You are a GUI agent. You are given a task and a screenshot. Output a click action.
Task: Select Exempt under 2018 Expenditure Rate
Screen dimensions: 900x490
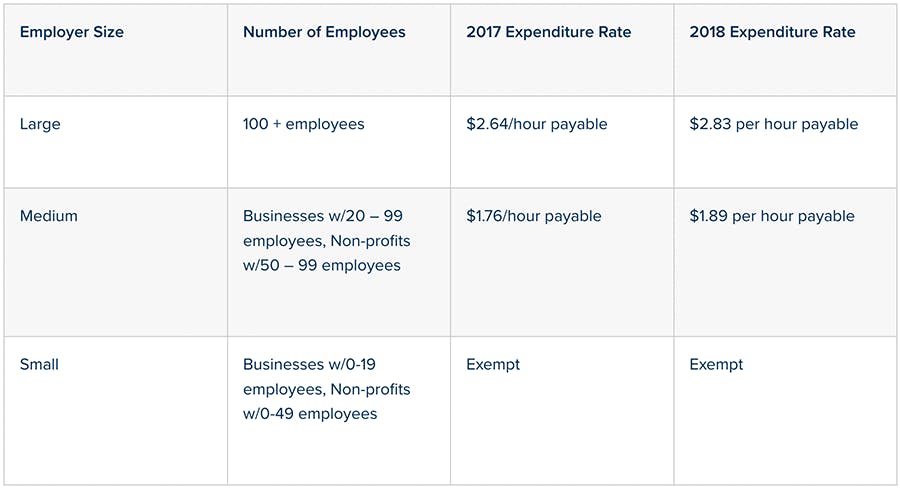pos(716,364)
